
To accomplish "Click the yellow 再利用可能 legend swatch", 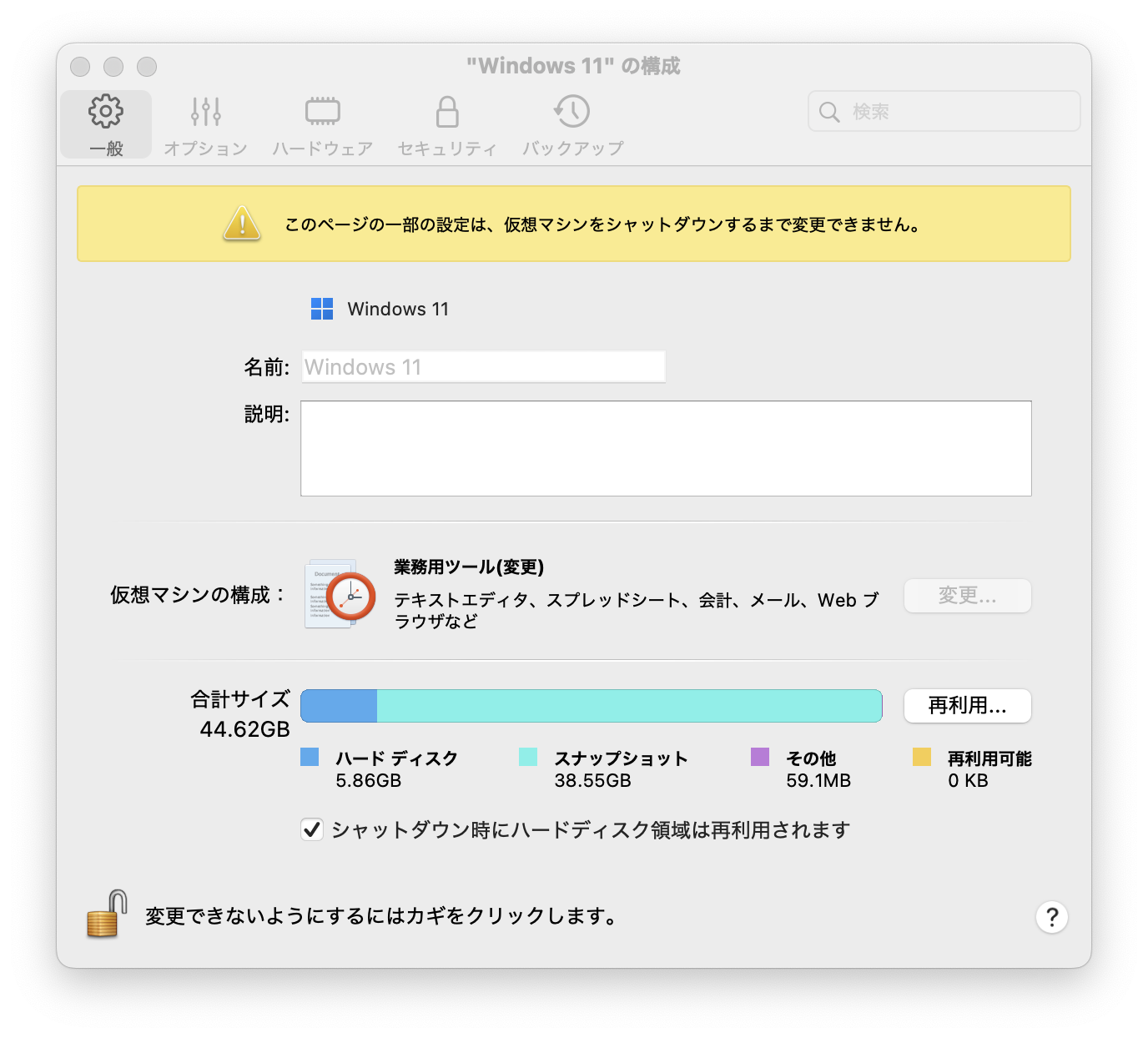I will point(922,757).
